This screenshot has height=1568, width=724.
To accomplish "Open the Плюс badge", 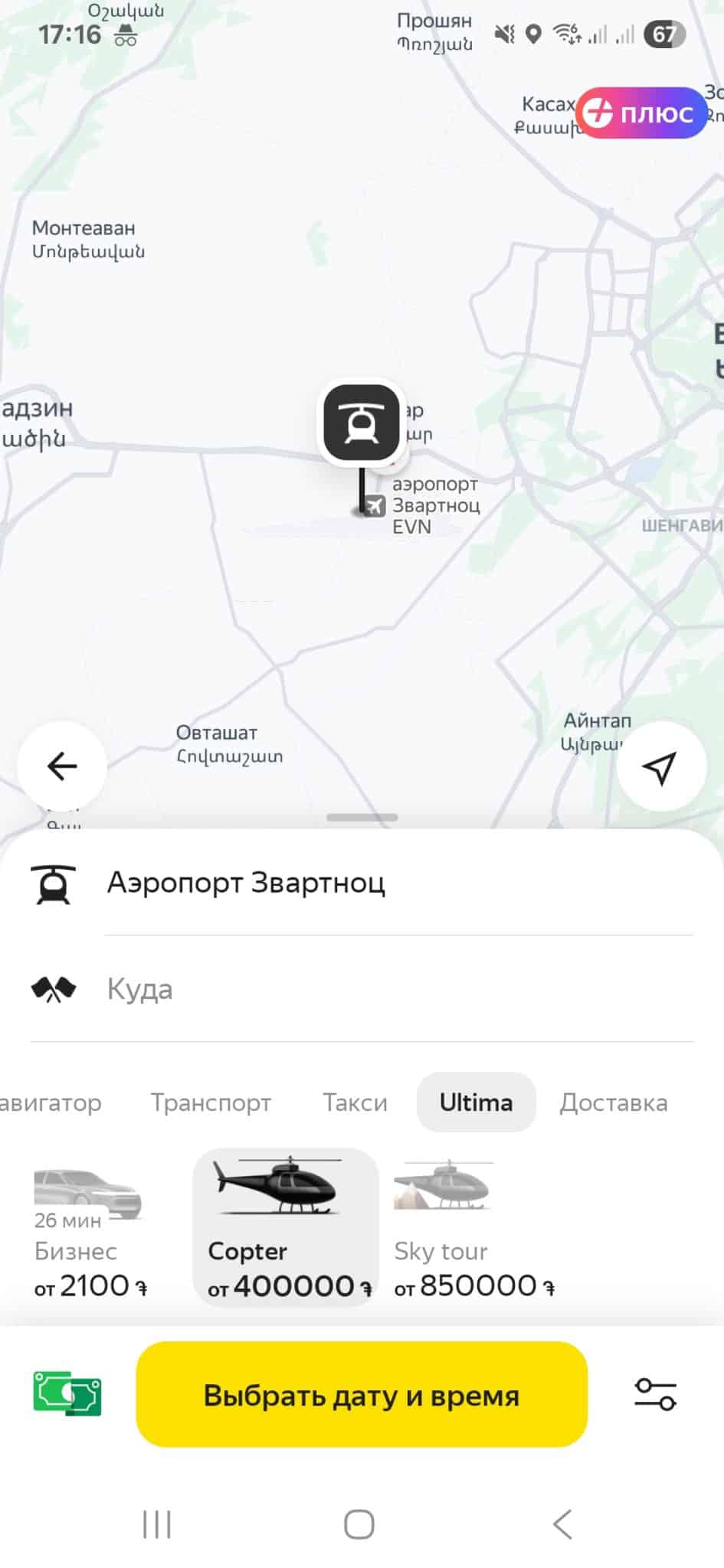I will [x=641, y=113].
